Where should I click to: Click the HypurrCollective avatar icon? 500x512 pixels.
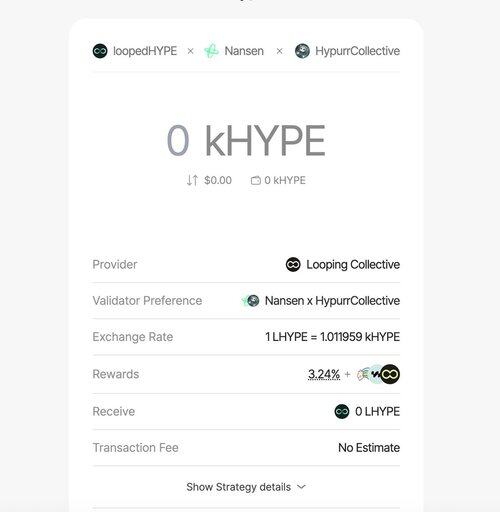[x=302, y=51]
